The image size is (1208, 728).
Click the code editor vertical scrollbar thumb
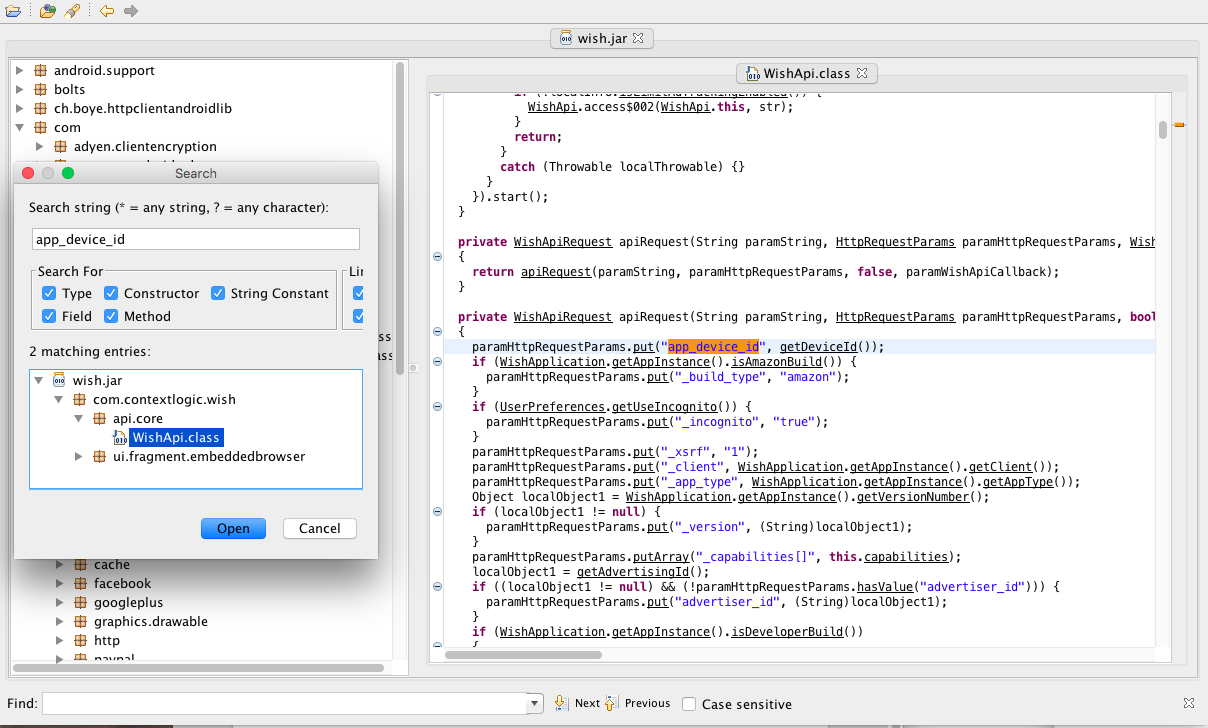(x=1163, y=131)
